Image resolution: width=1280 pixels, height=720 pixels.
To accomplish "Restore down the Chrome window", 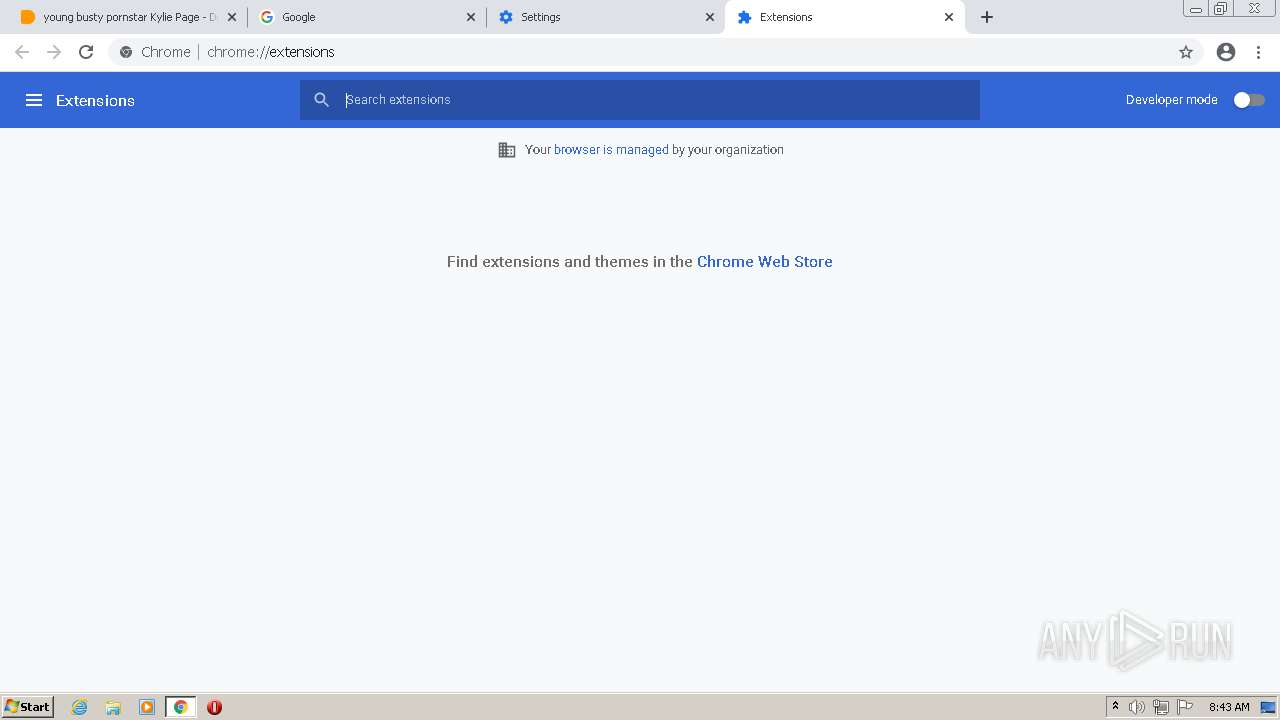I will click(x=1221, y=8).
